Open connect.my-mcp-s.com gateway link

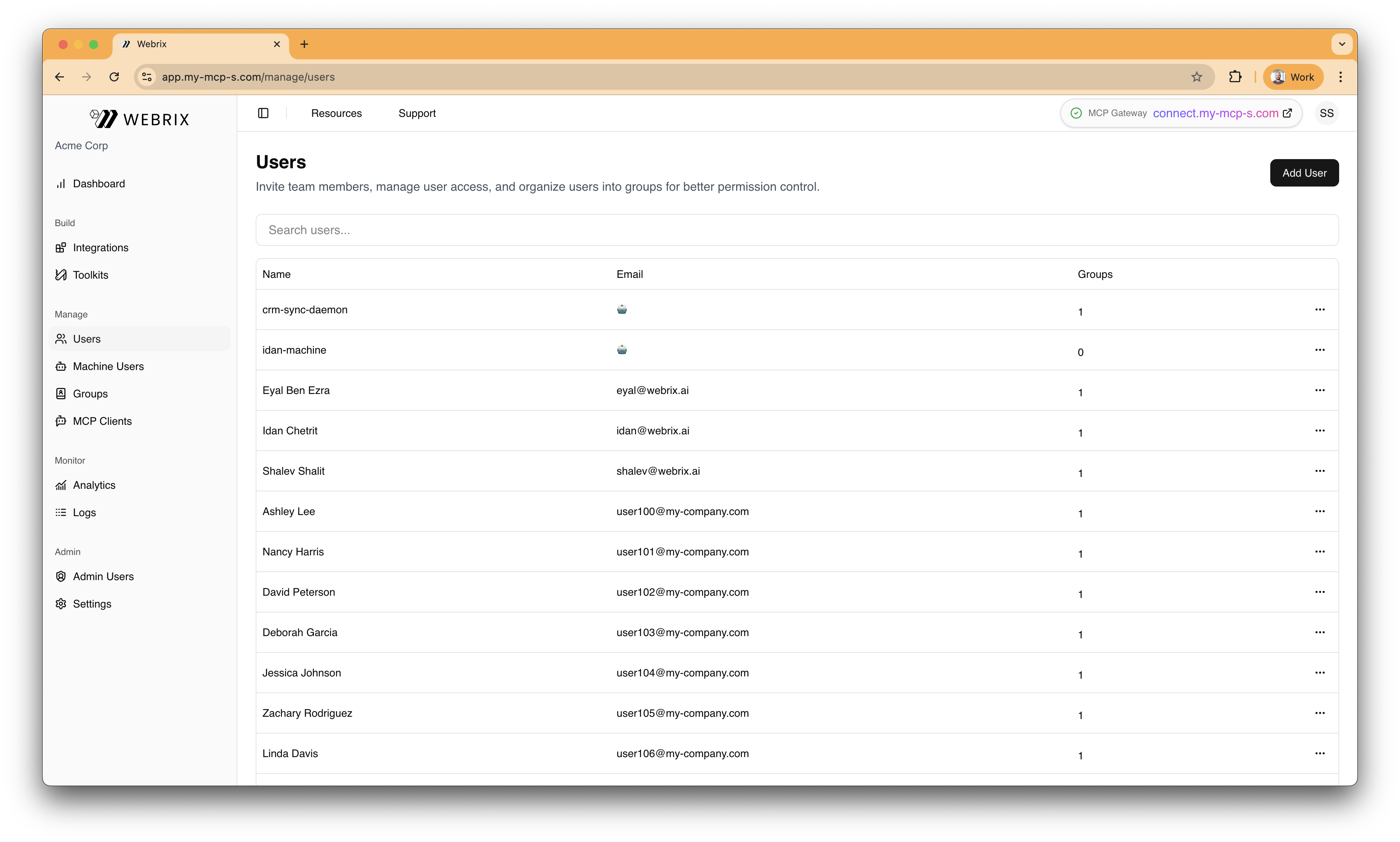click(1215, 113)
